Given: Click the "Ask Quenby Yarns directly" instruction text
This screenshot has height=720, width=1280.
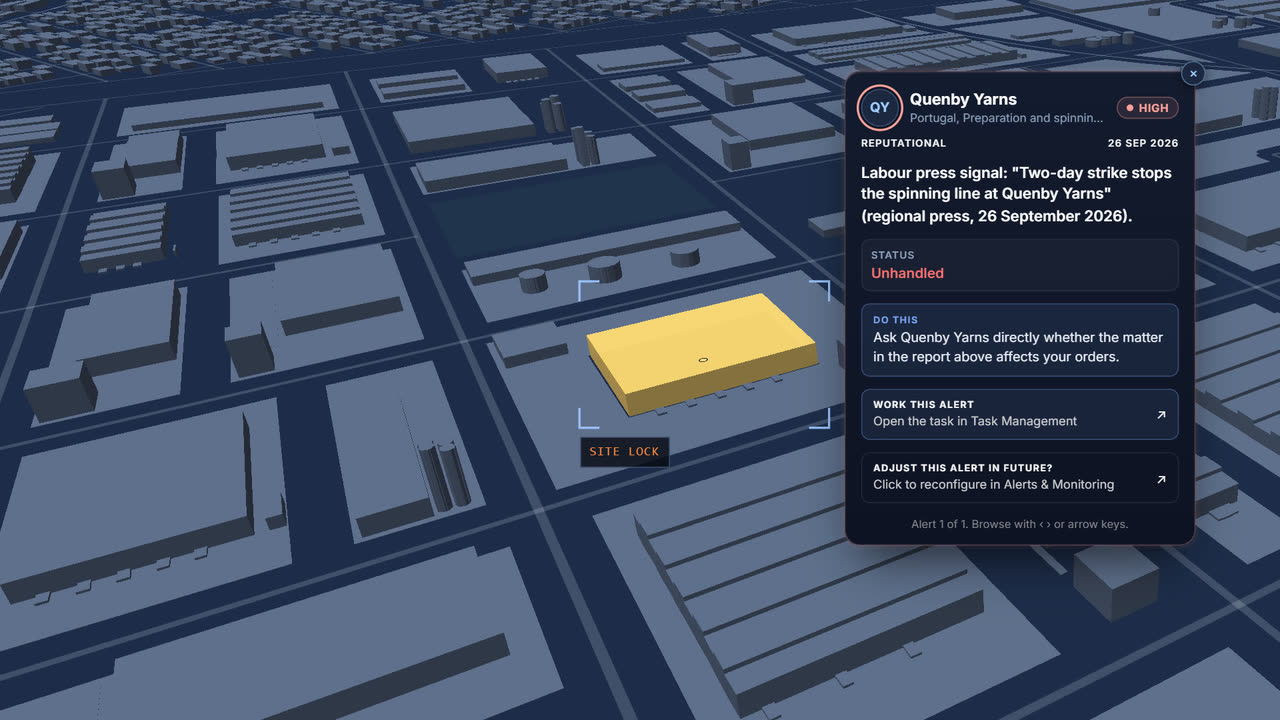Looking at the screenshot, I should pos(1018,347).
